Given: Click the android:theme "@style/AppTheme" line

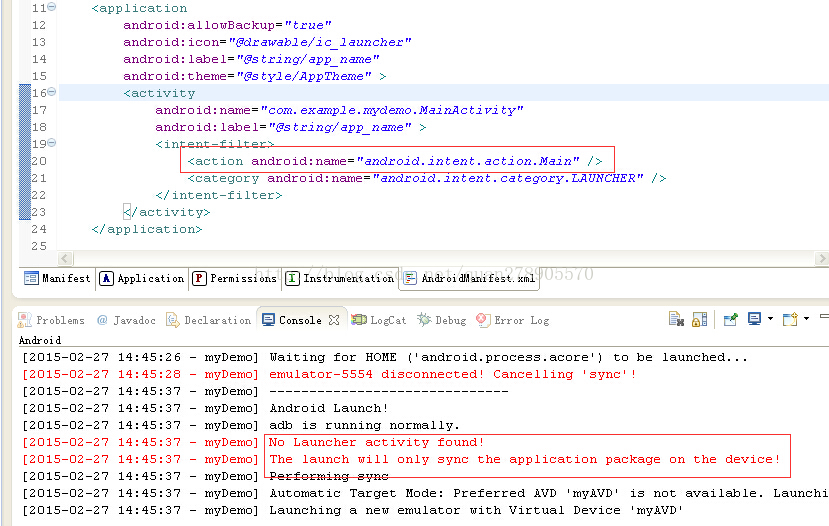Looking at the screenshot, I should pos(255,76).
